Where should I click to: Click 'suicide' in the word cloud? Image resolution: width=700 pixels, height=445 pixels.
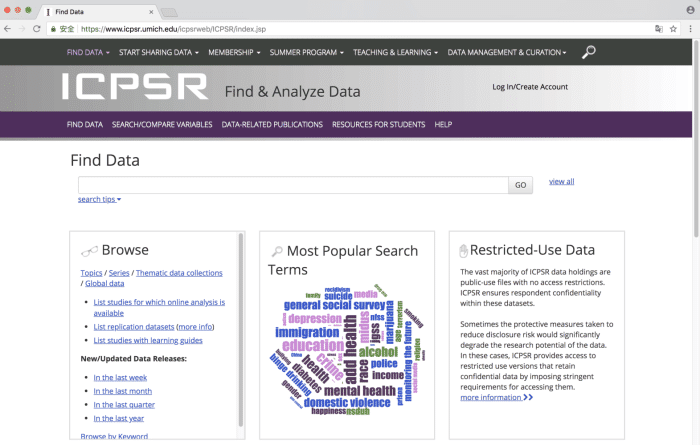click(x=338, y=296)
